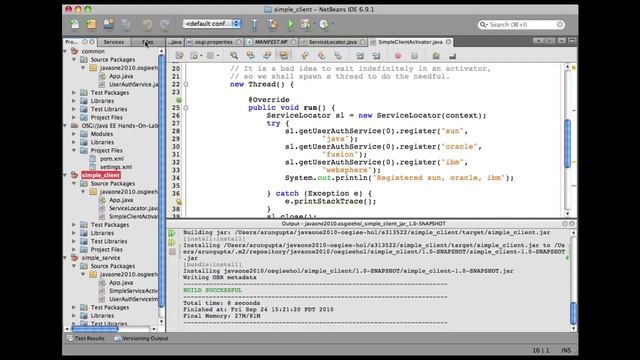Click the New Project toolbar icon

point(91,24)
